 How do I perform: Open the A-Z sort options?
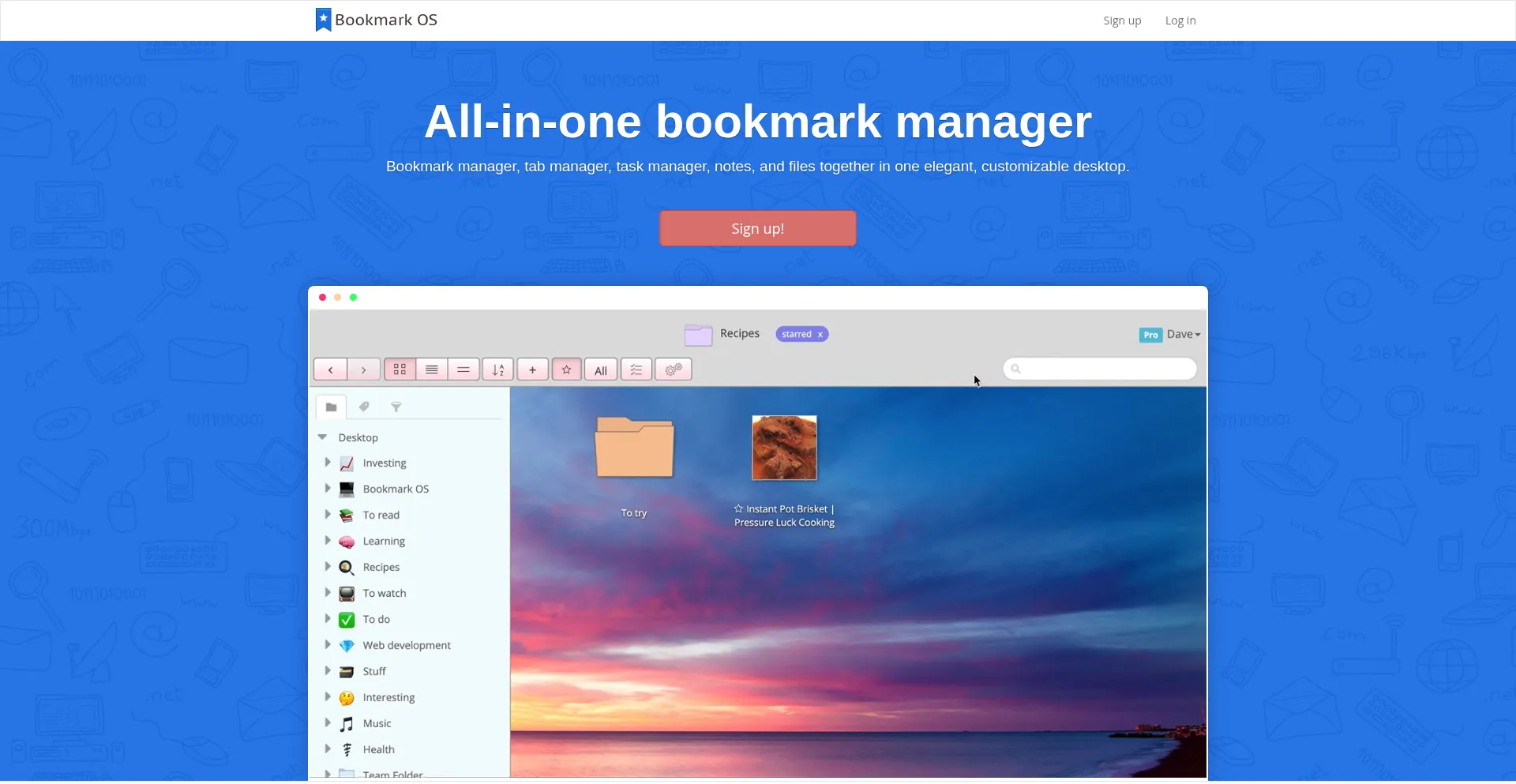(498, 369)
